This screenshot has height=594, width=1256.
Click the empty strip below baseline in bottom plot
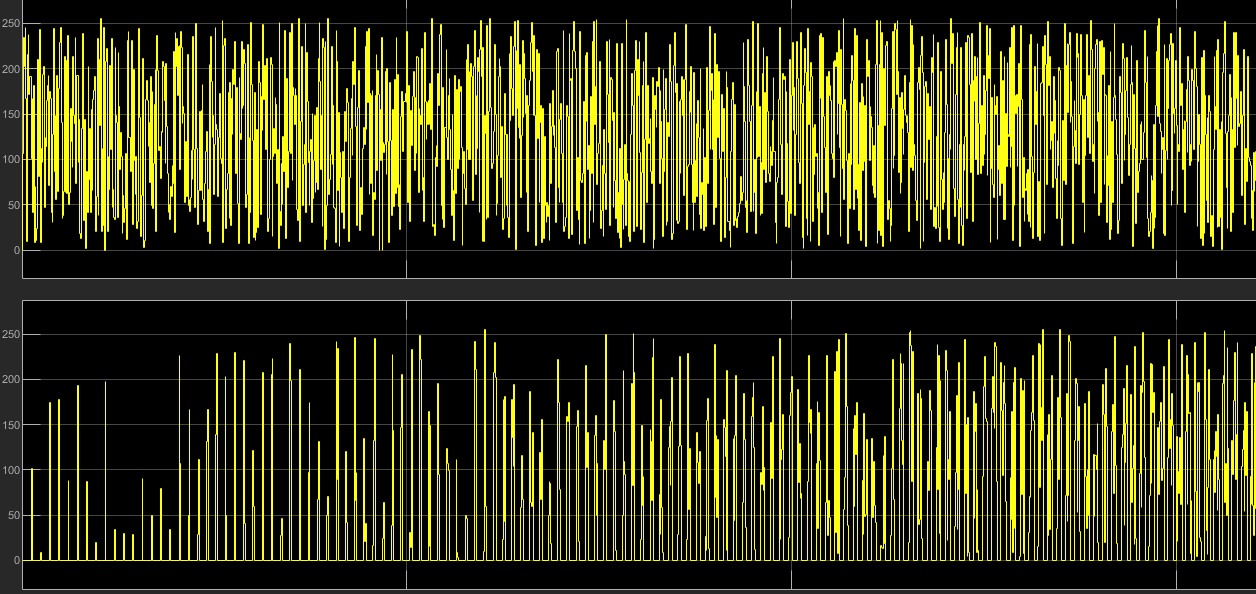click(640, 576)
